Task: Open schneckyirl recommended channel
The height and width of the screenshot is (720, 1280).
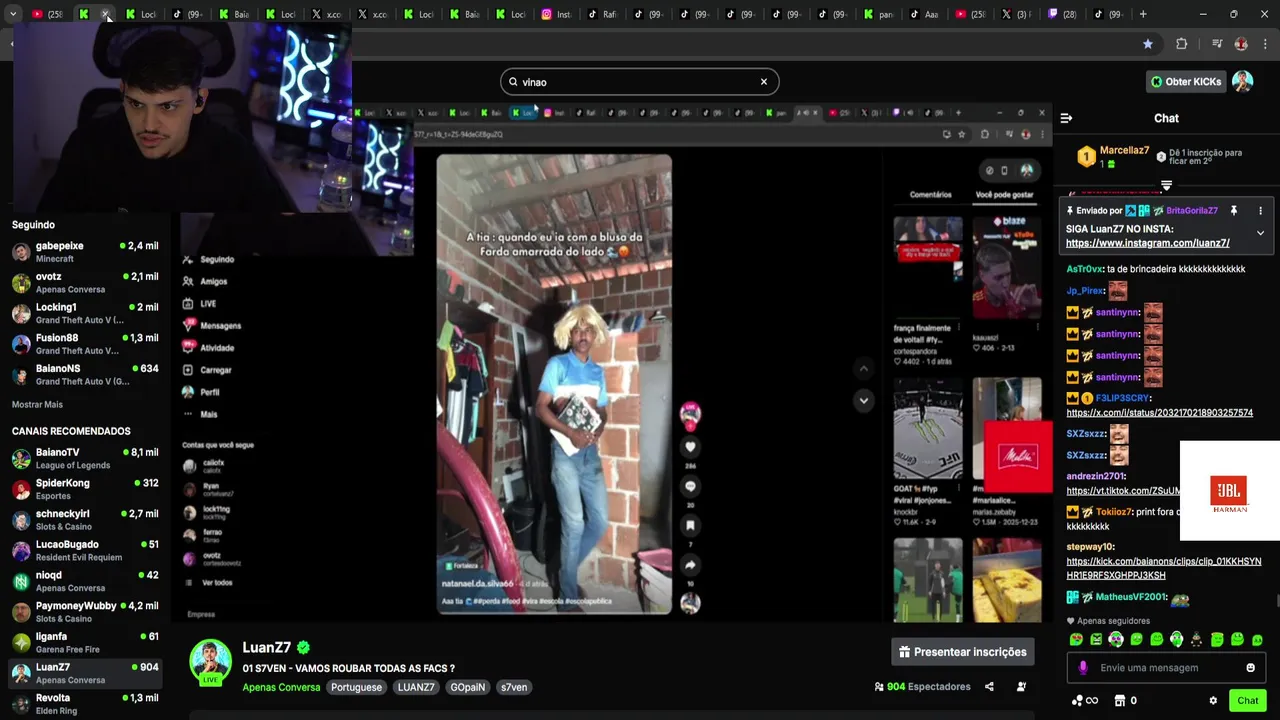Action: point(85,520)
